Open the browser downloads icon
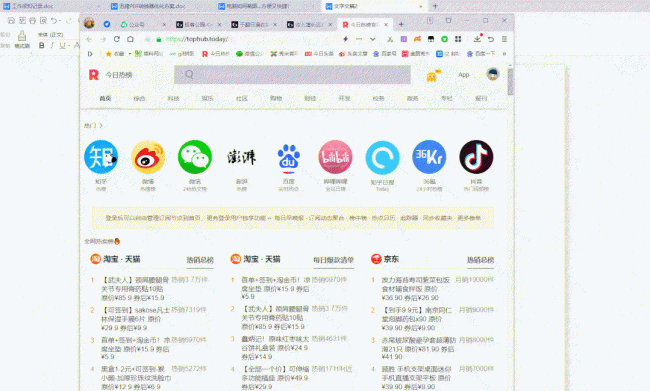Viewport: 650px width, 391px height. click(477, 39)
